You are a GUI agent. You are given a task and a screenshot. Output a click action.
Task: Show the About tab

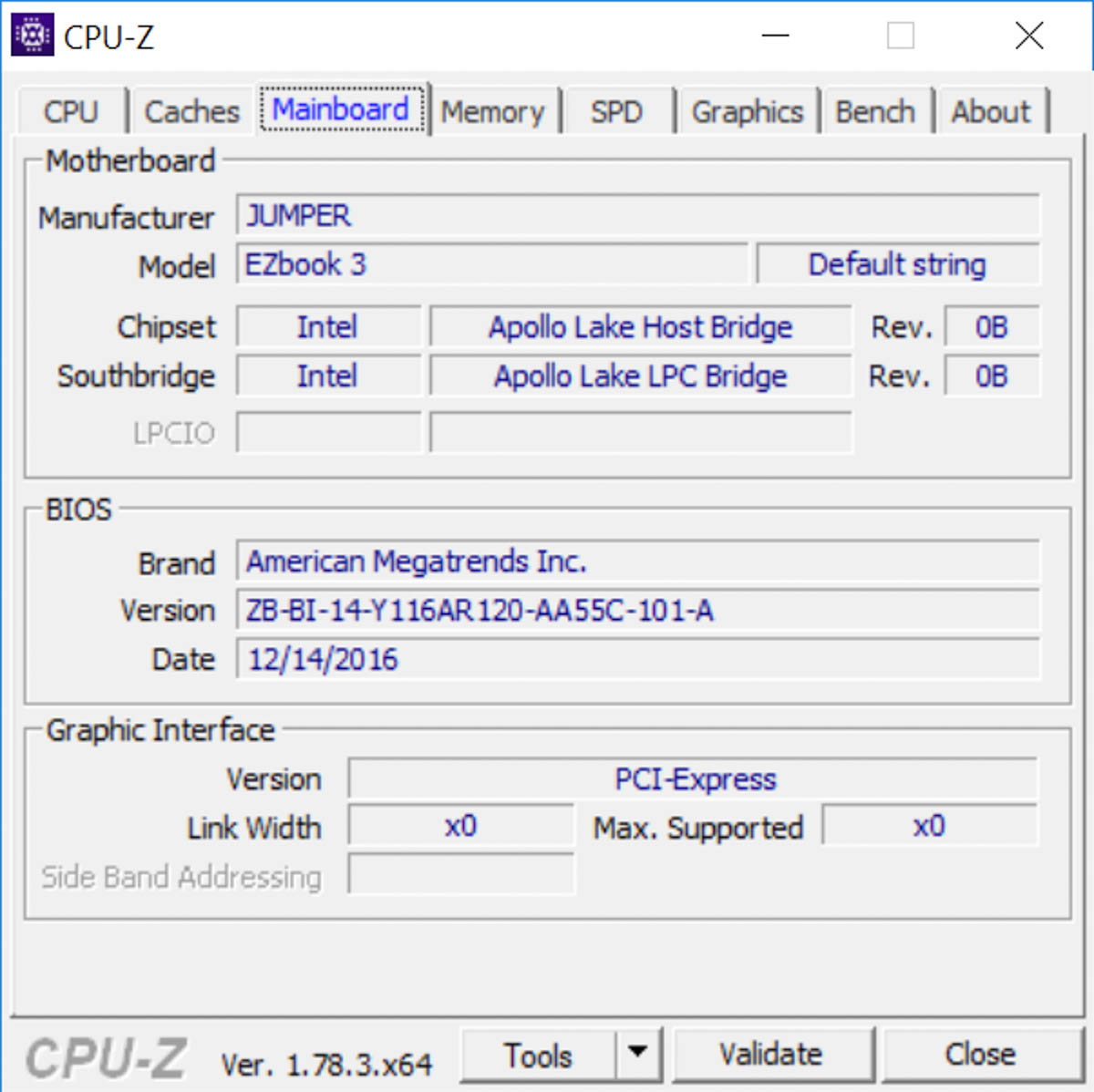tap(991, 112)
